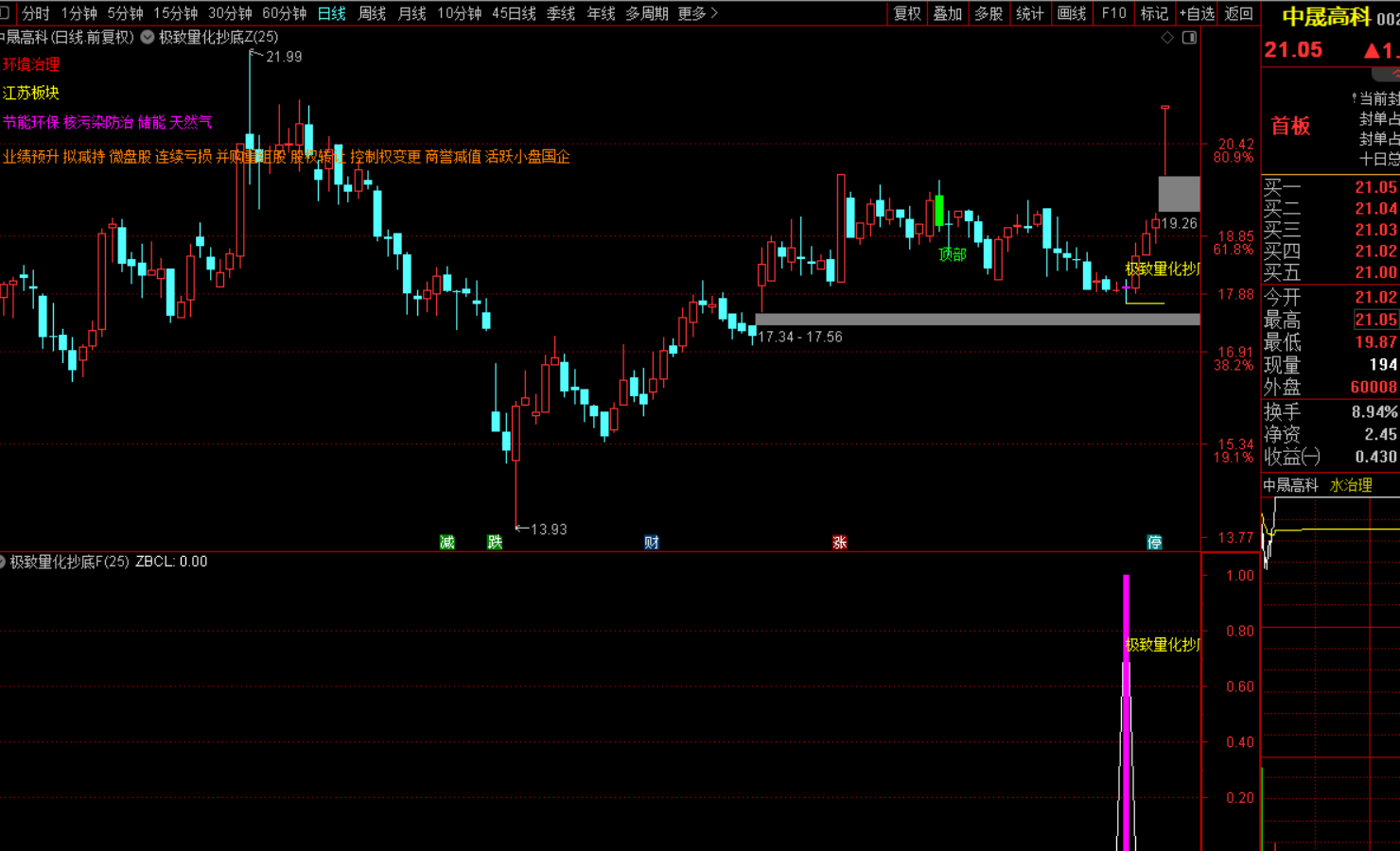Click the red 涨 event marker
Screen dimensions: 1400x851
(839, 542)
